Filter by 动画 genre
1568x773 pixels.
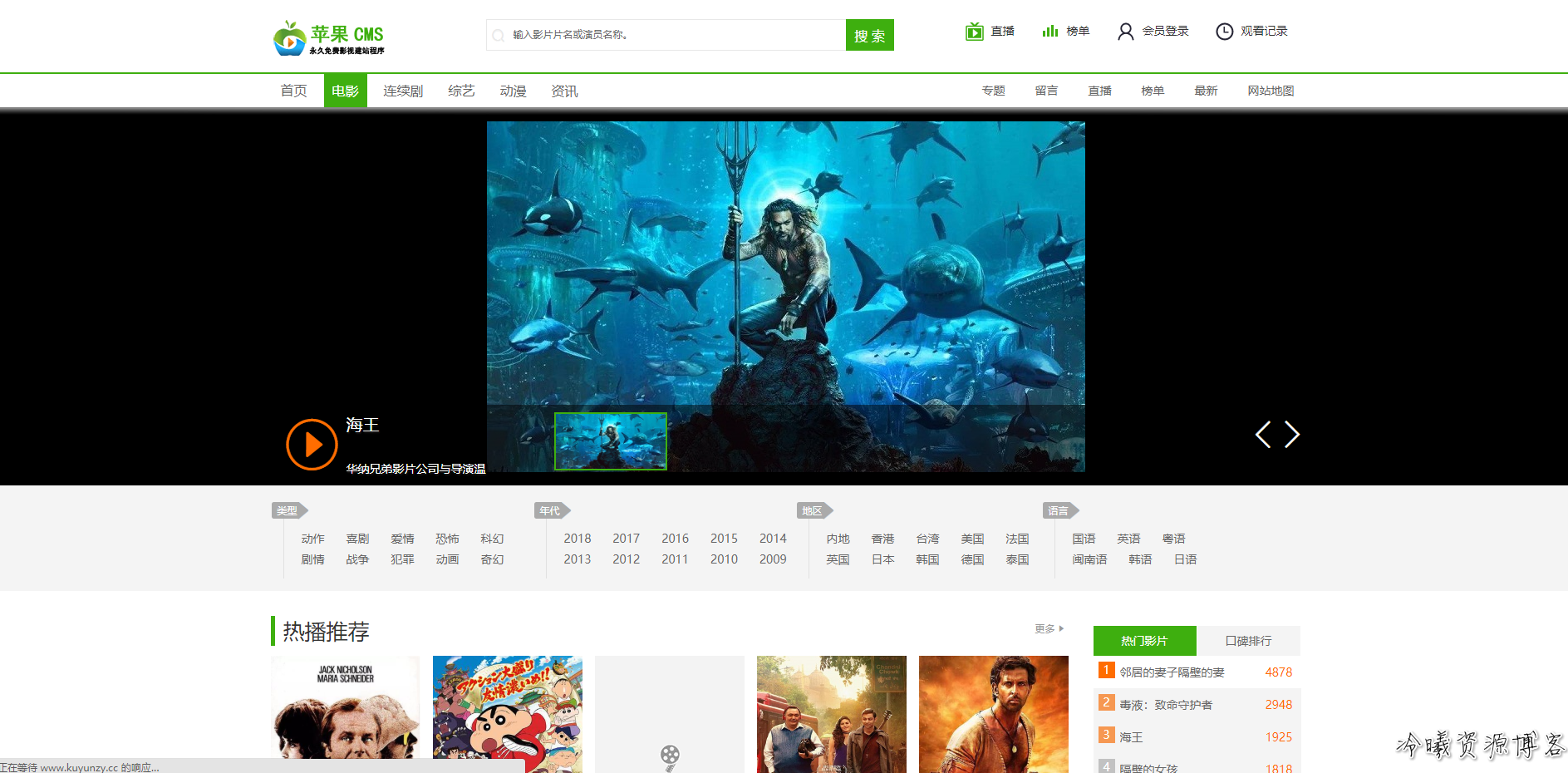447,559
